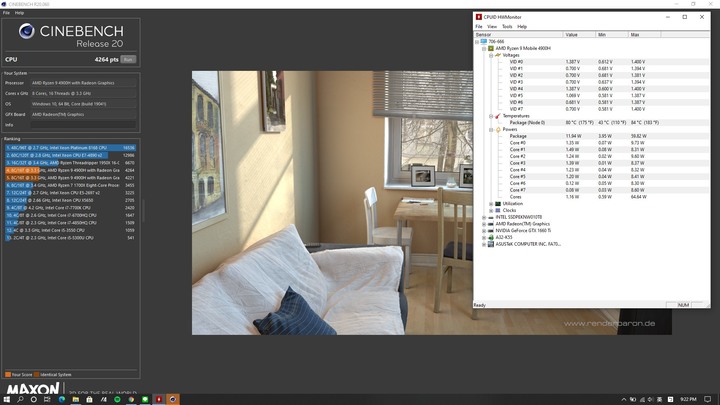Image resolution: width=720 pixels, height=405 pixels.
Task: Expand the Utilization section
Action: coord(491,203)
